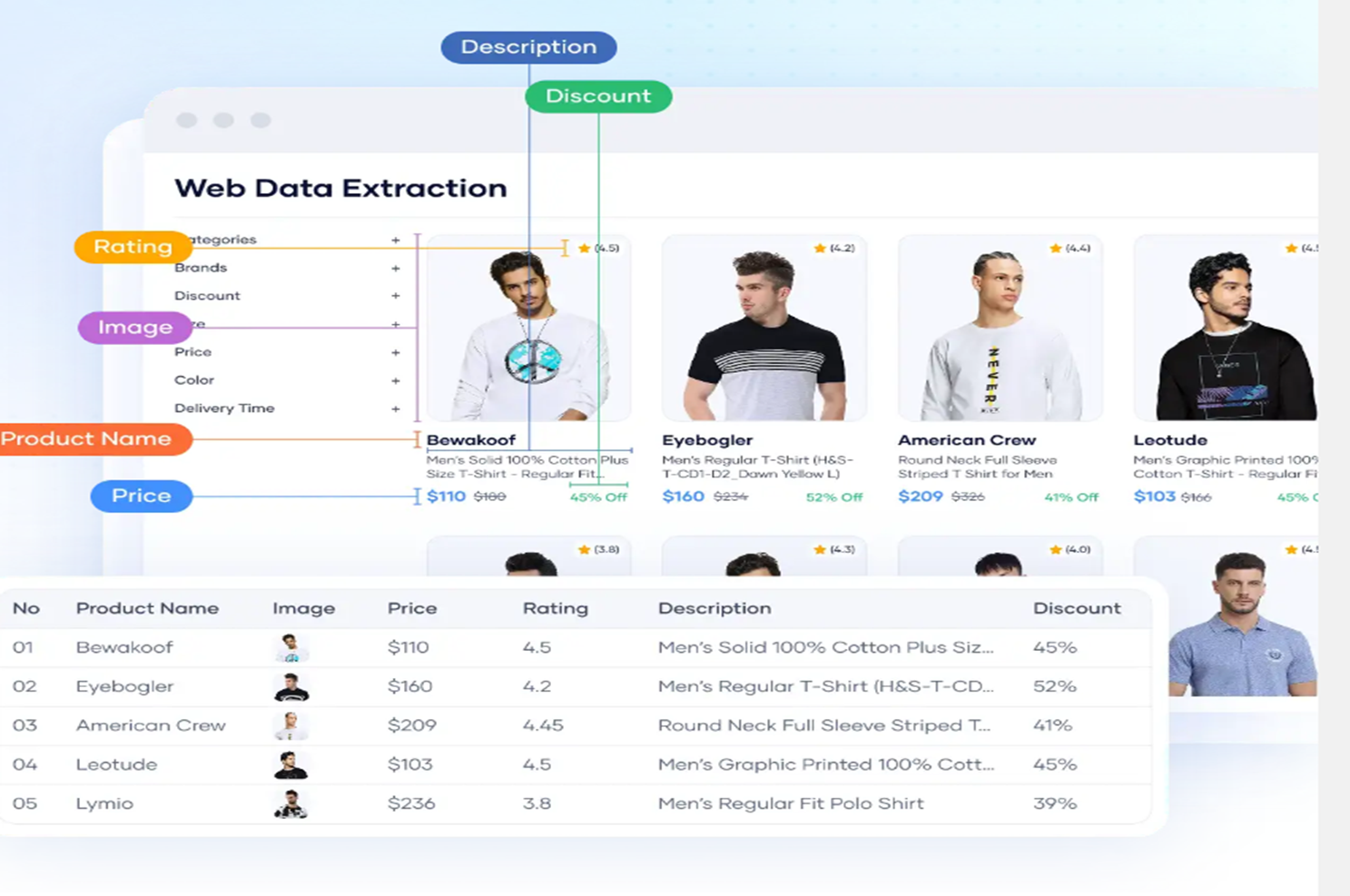Click the struck-through $326 original price
1350x896 pixels.
point(968,497)
